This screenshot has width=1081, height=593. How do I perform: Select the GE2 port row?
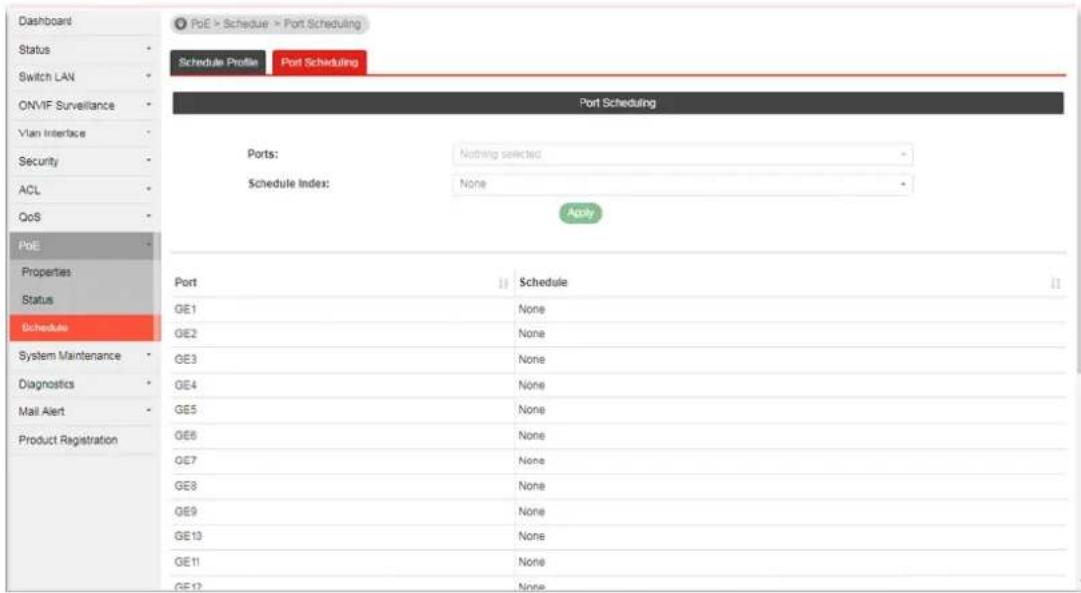click(x=618, y=334)
